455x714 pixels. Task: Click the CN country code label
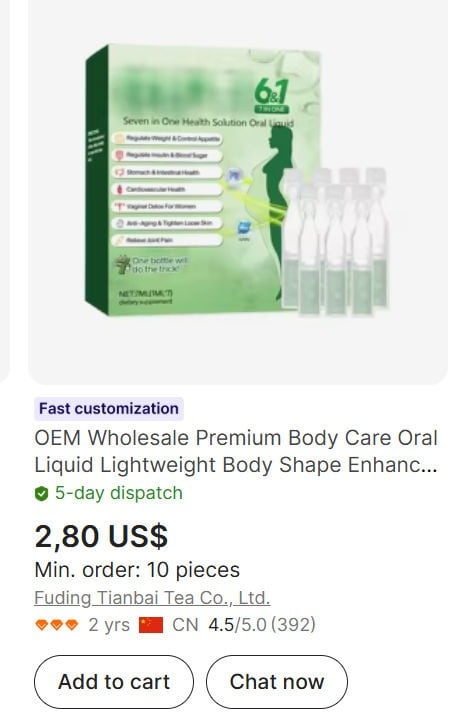(185, 625)
